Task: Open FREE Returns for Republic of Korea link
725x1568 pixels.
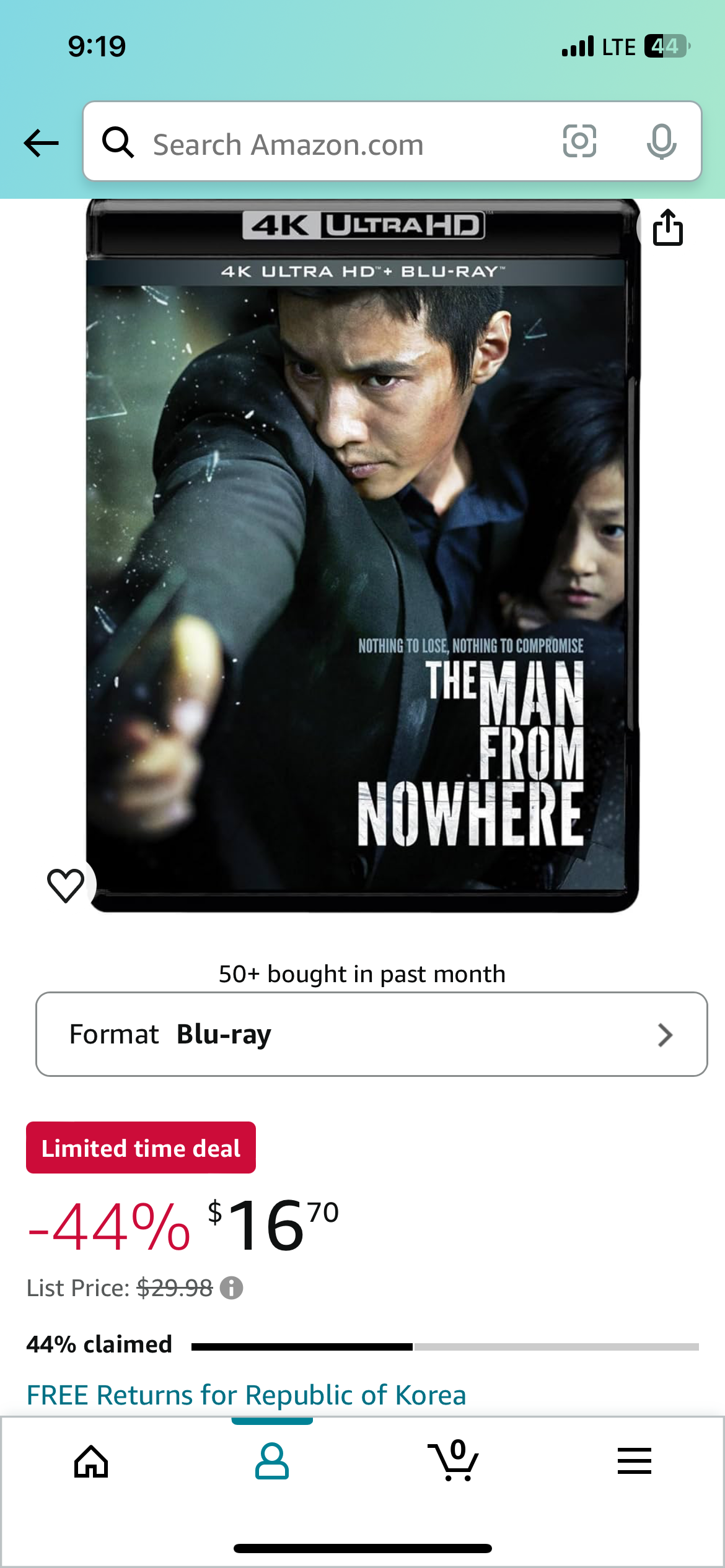Action: coord(246,1395)
